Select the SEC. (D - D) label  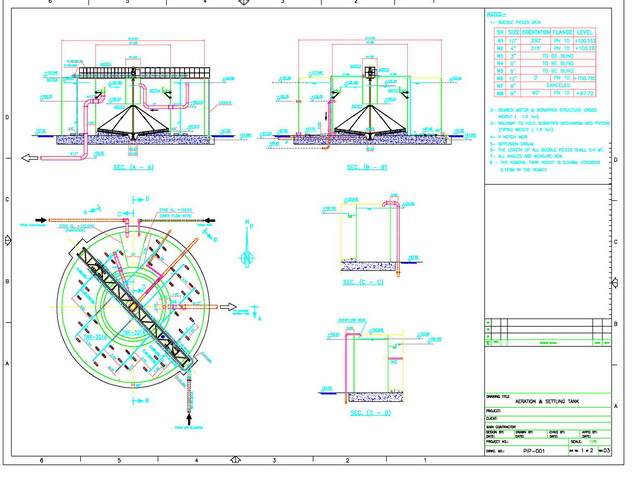[x=368, y=412]
